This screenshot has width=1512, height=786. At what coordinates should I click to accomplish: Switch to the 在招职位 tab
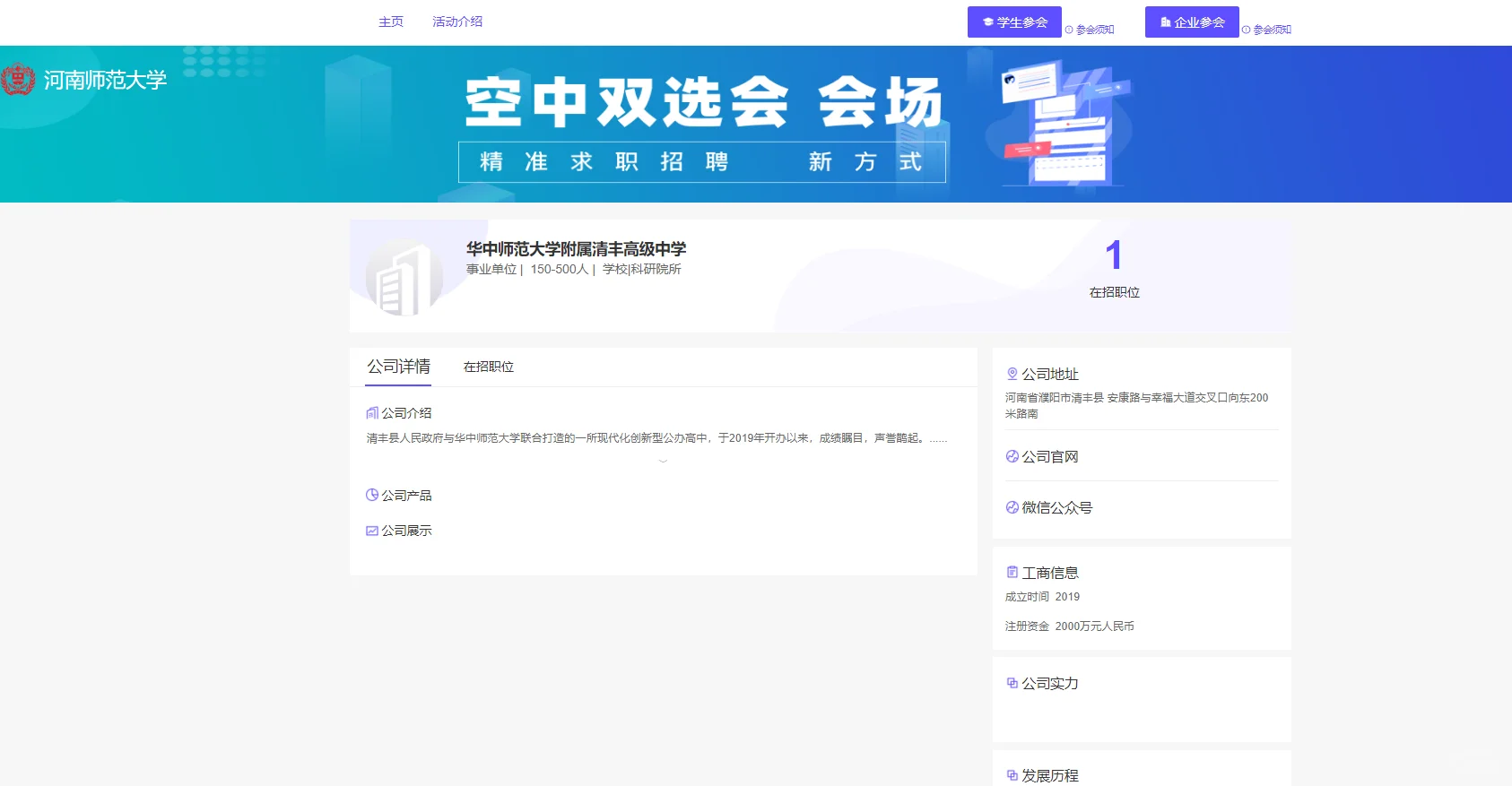pos(489,367)
